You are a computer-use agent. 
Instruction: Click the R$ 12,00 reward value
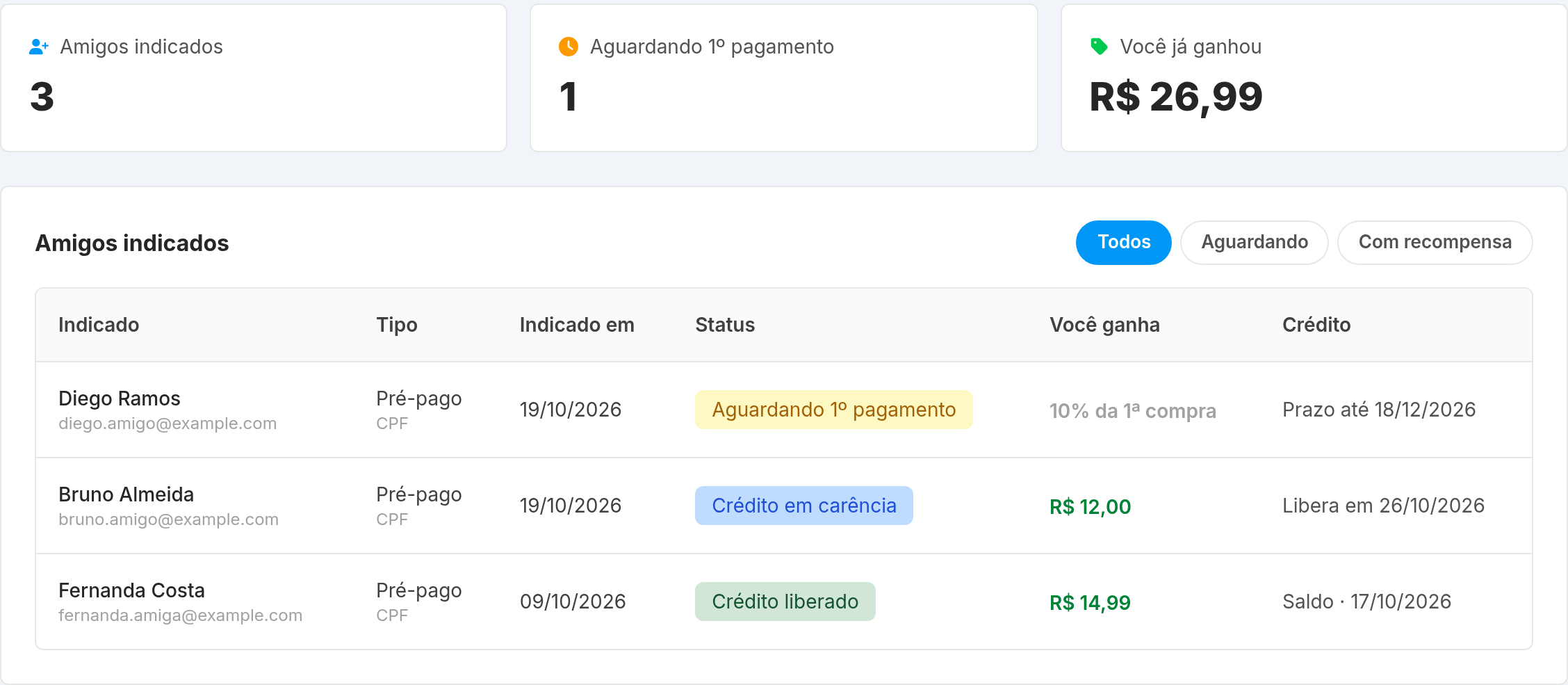pos(1091,507)
